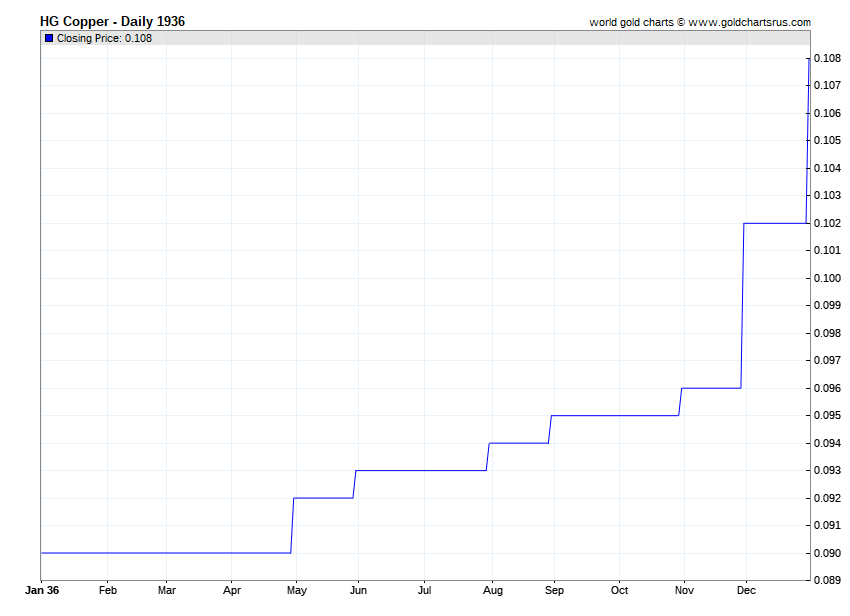850x616 pixels.
Task: Click the 0.091 y-axis value
Action: pyautogui.click(x=827, y=525)
